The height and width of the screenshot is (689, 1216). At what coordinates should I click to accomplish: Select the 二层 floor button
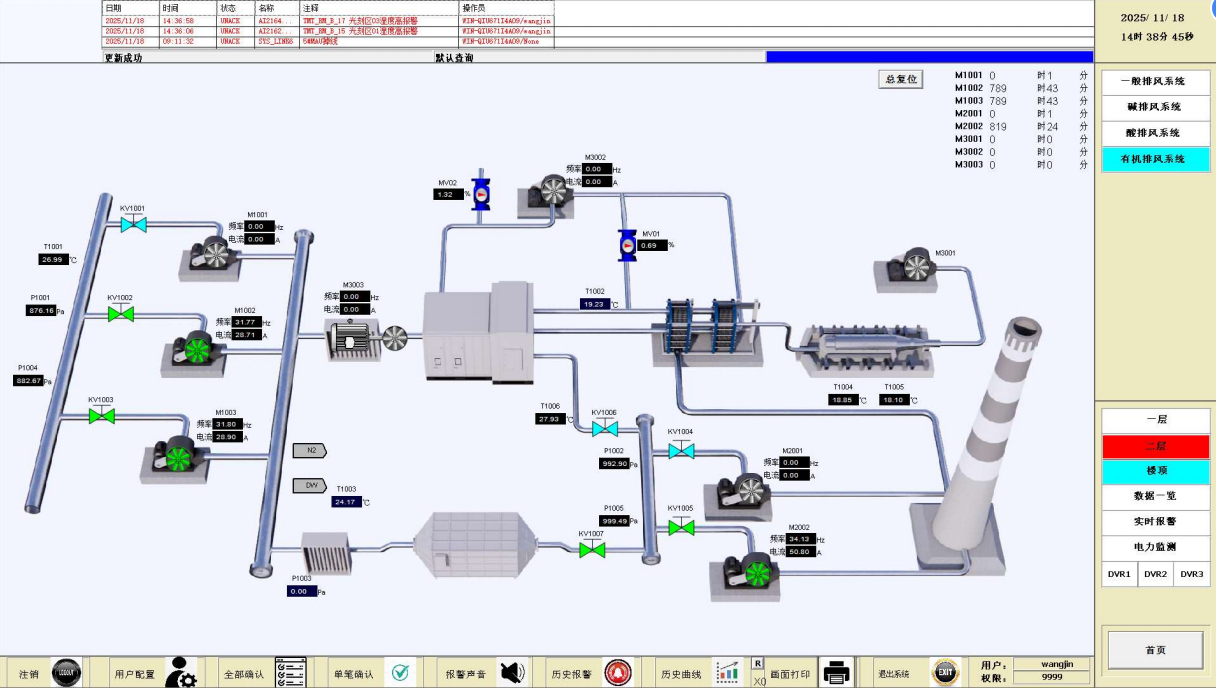click(1155, 446)
